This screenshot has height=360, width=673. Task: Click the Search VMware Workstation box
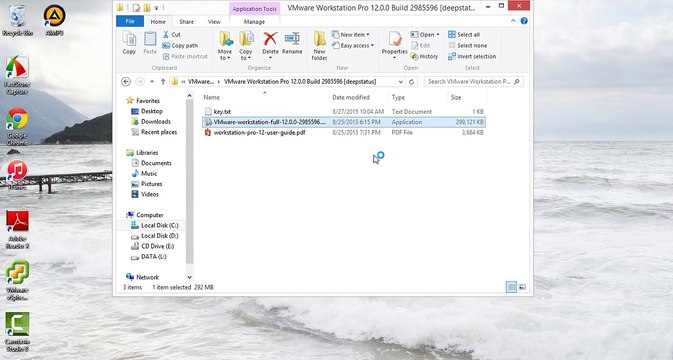click(x=473, y=82)
